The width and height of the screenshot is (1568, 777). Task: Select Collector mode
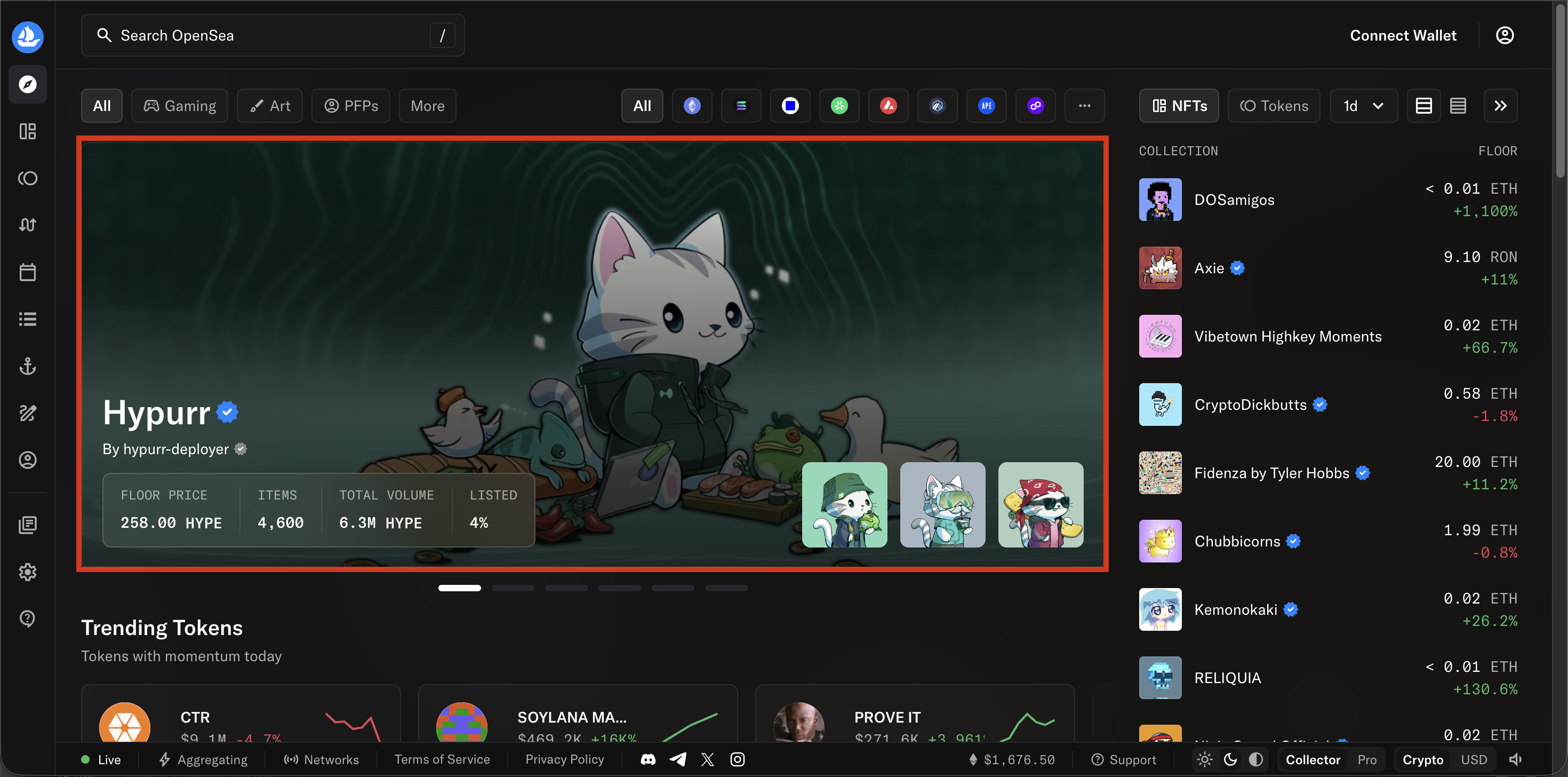click(x=1313, y=760)
